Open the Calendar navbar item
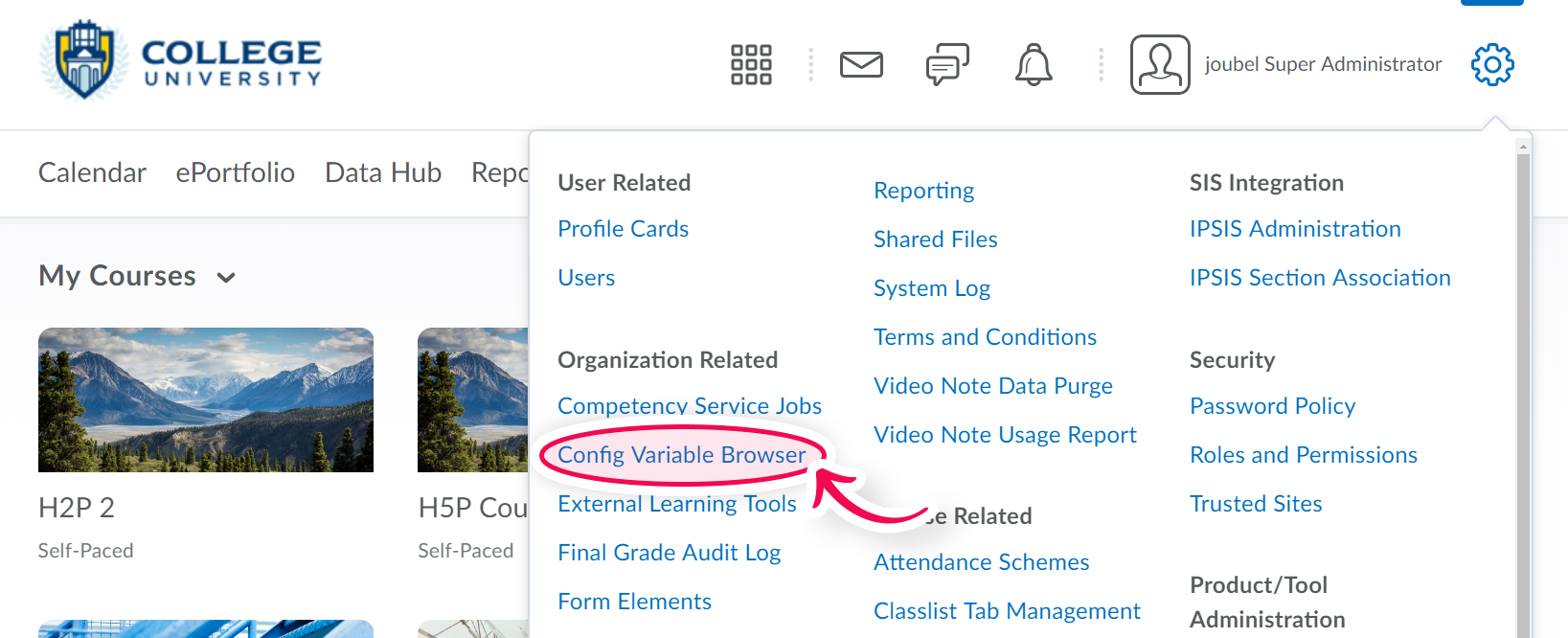 click(92, 172)
